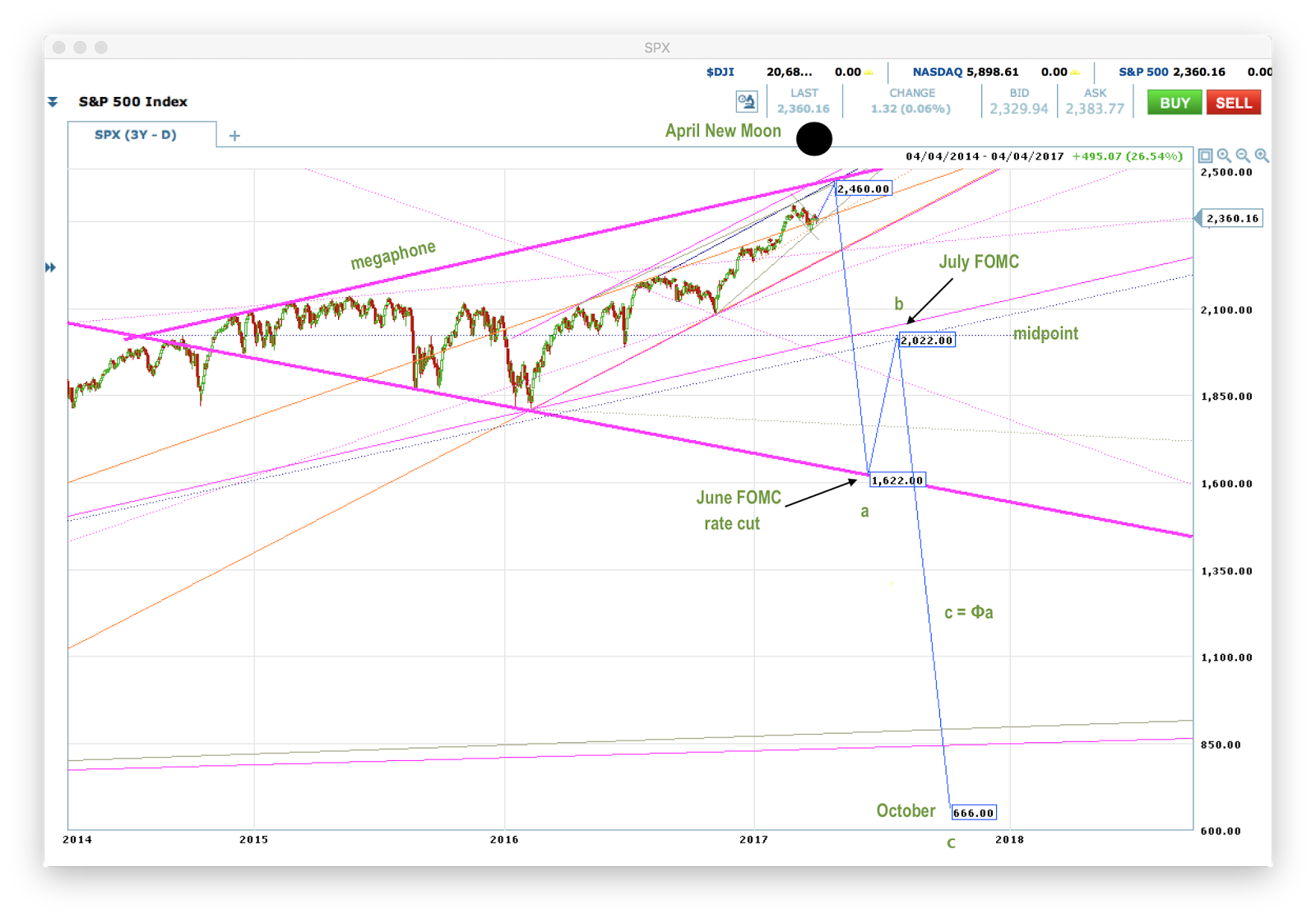Click the S&P 500 ticker label

(1143, 72)
